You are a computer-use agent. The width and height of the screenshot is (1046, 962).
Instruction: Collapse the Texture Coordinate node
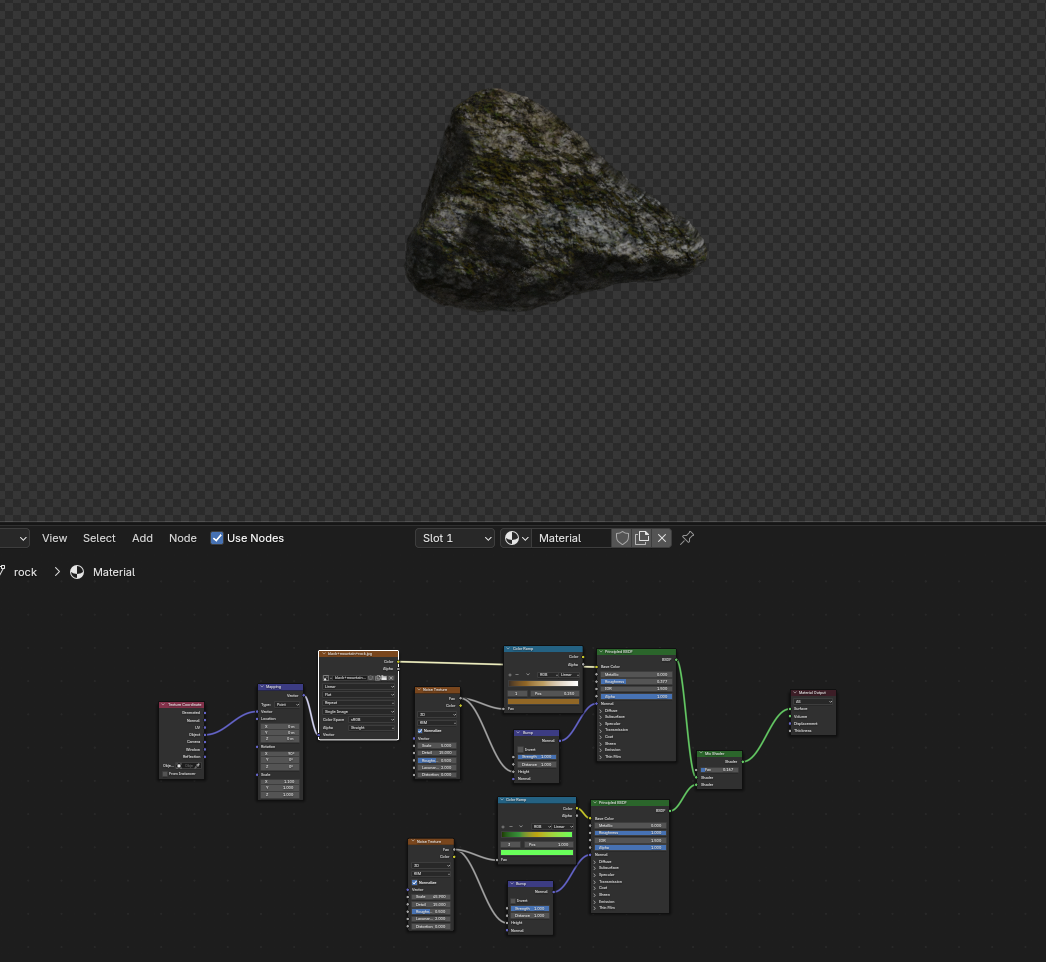163,704
